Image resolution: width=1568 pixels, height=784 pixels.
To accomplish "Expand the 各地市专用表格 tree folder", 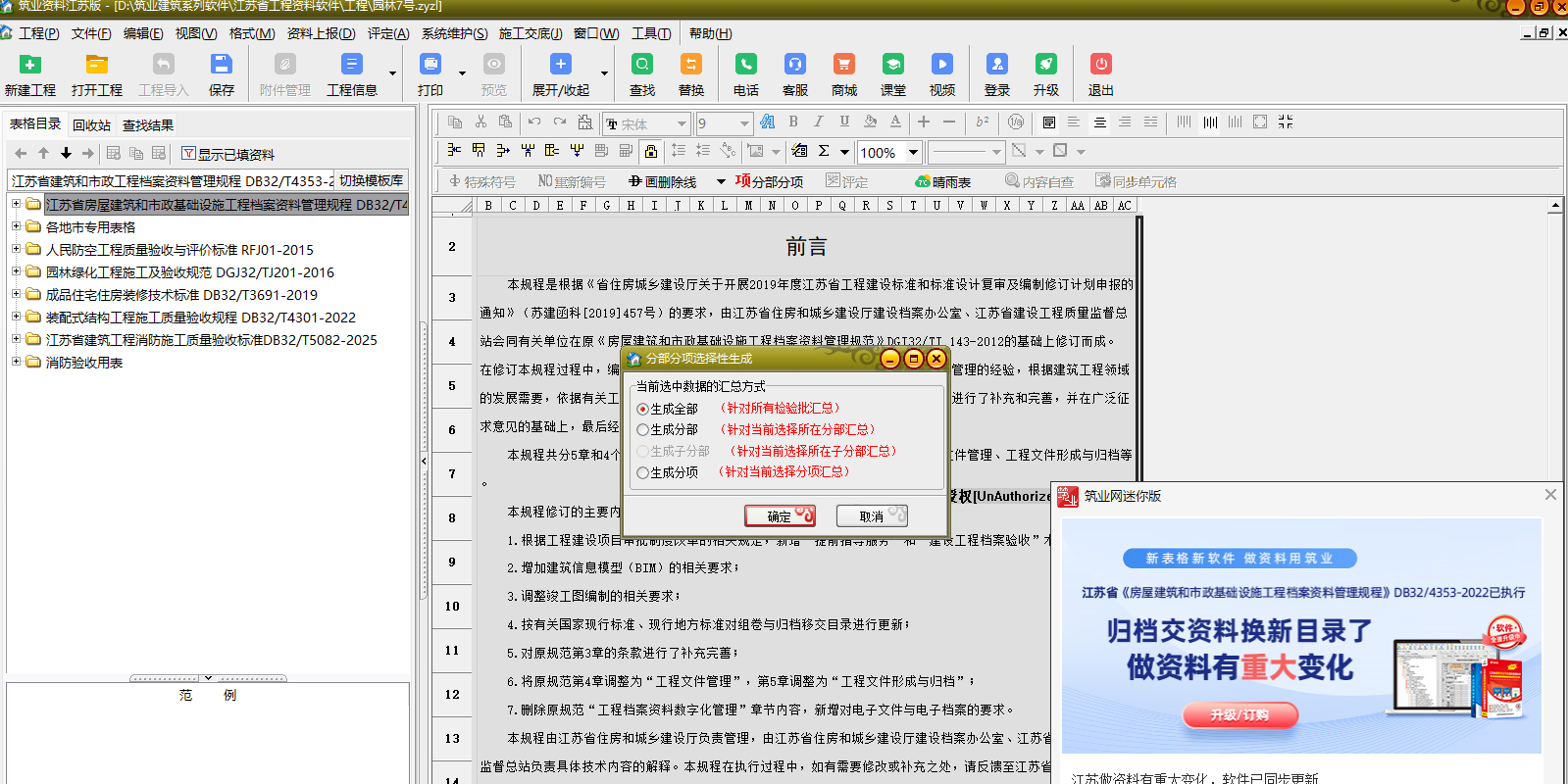I will (x=16, y=226).
